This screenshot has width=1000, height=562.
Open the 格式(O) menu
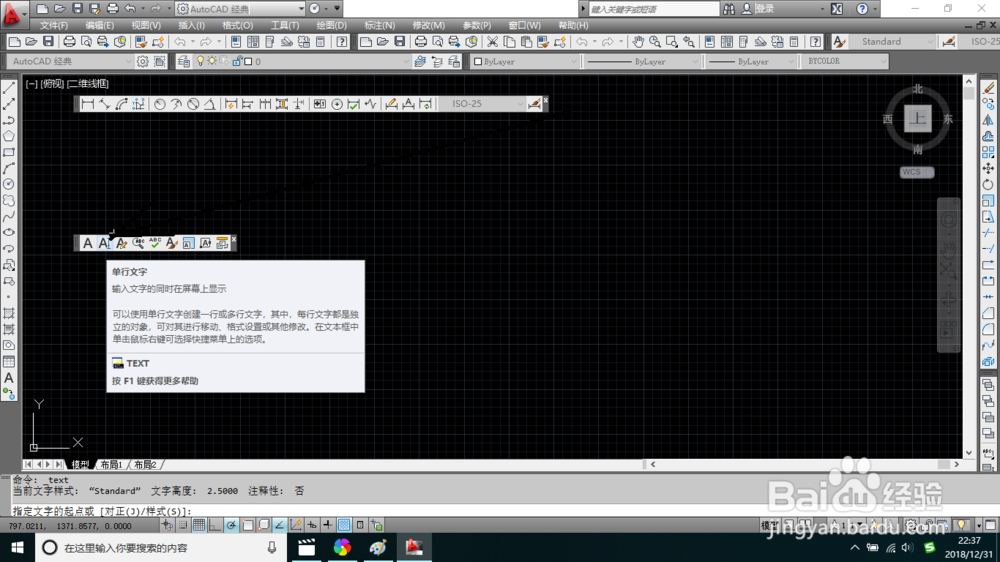[x=237, y=26]
